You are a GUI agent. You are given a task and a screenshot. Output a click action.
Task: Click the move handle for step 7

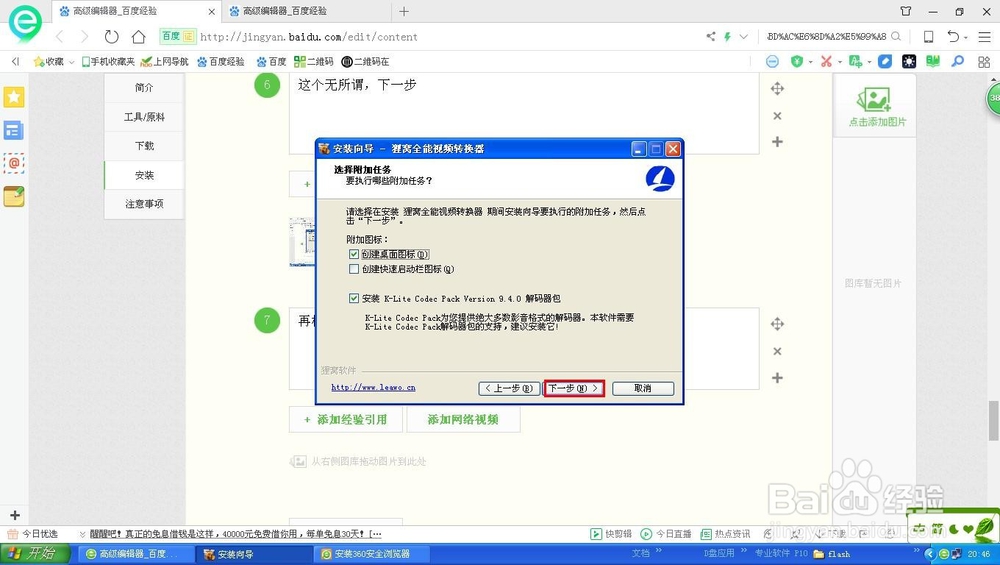pyautogui.click(x=777, y=324)
